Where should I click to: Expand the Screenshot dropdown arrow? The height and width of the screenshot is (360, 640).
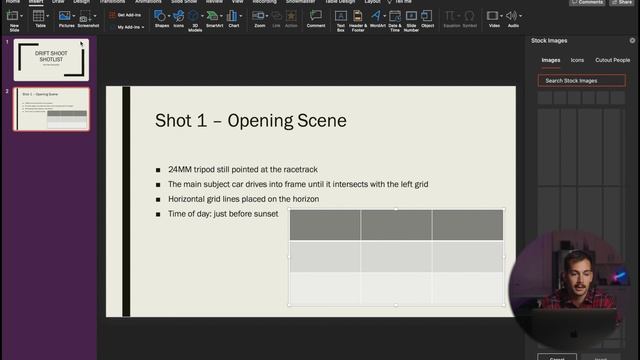point(95,16)
